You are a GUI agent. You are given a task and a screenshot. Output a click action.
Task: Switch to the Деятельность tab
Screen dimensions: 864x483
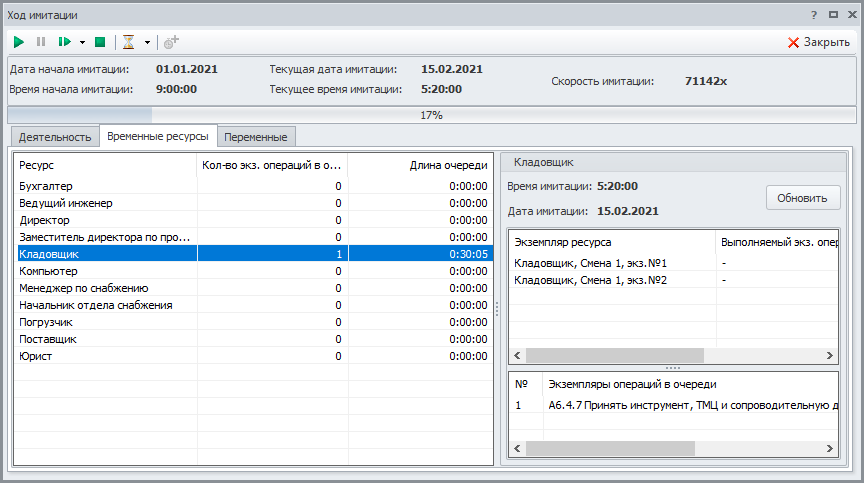point(54,137)
